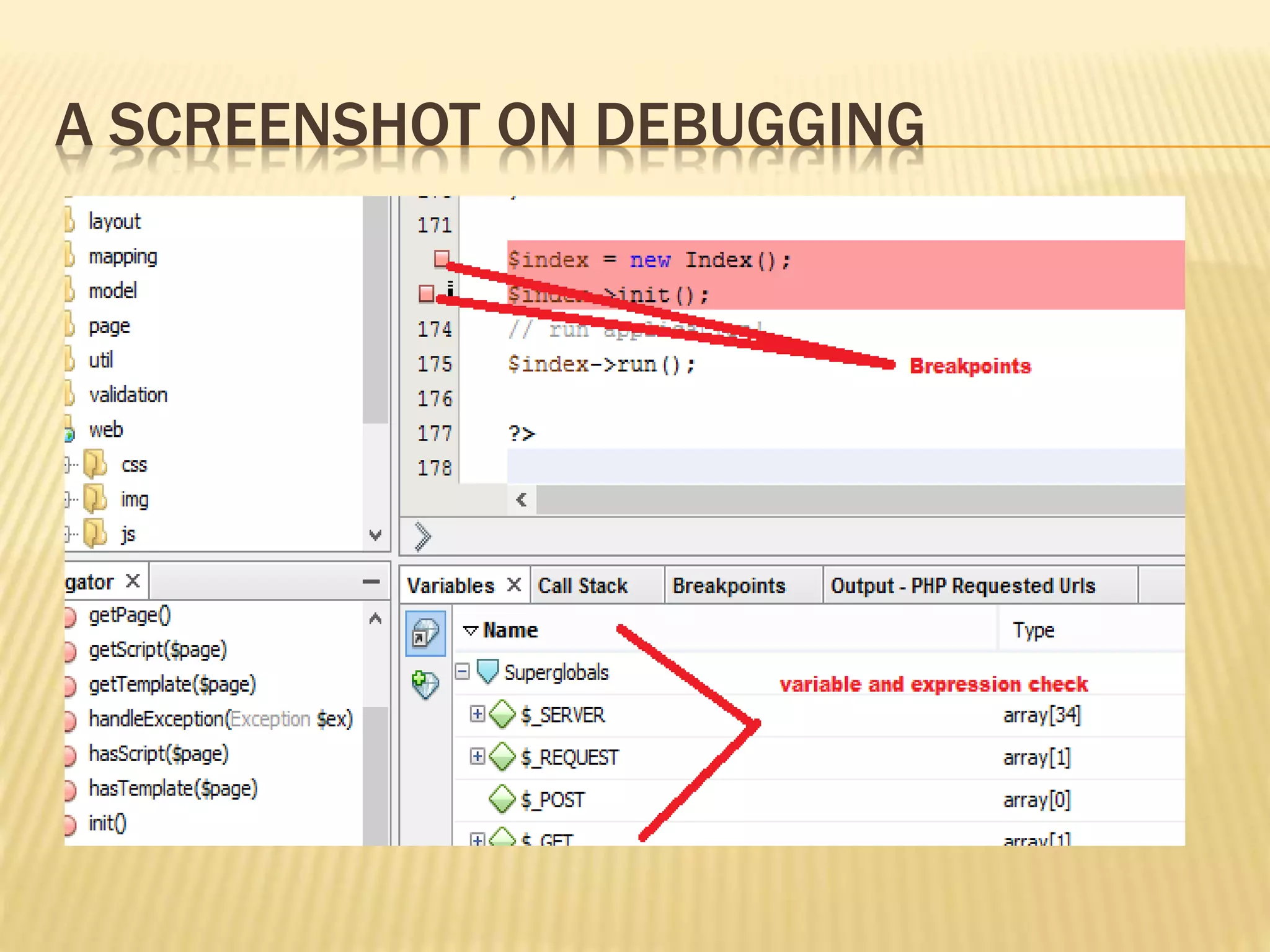Select the validation folder
The height and width of the screenshot is (952, 1270).
click(128, 395)
